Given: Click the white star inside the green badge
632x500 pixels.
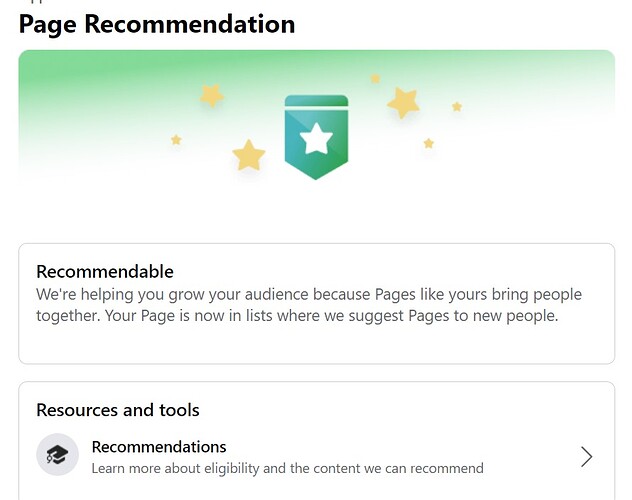Looking at the screenshot, I should pyautogui.click(x=316, y=139).
